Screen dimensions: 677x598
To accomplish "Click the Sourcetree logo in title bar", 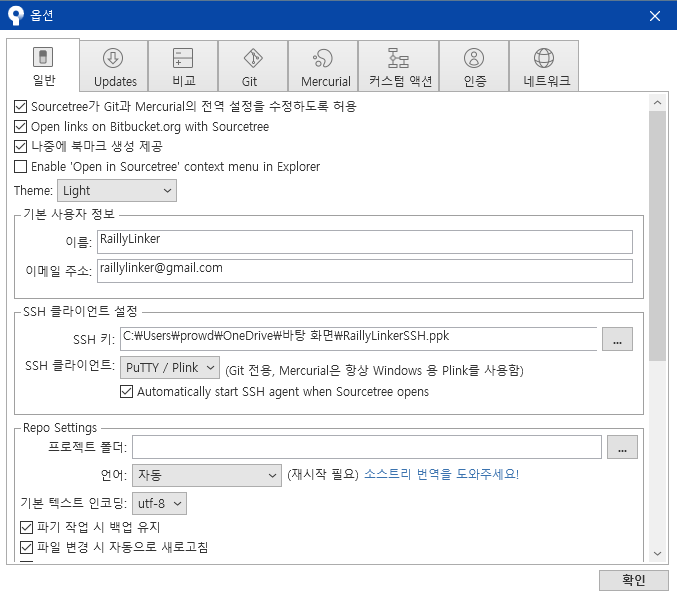I will 16,16.
